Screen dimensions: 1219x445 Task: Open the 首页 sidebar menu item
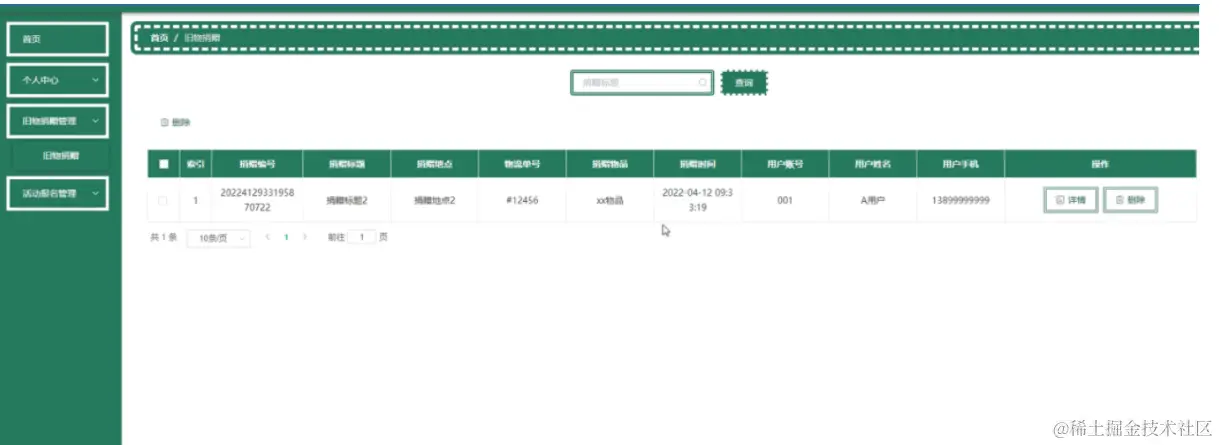click(57, 39)
